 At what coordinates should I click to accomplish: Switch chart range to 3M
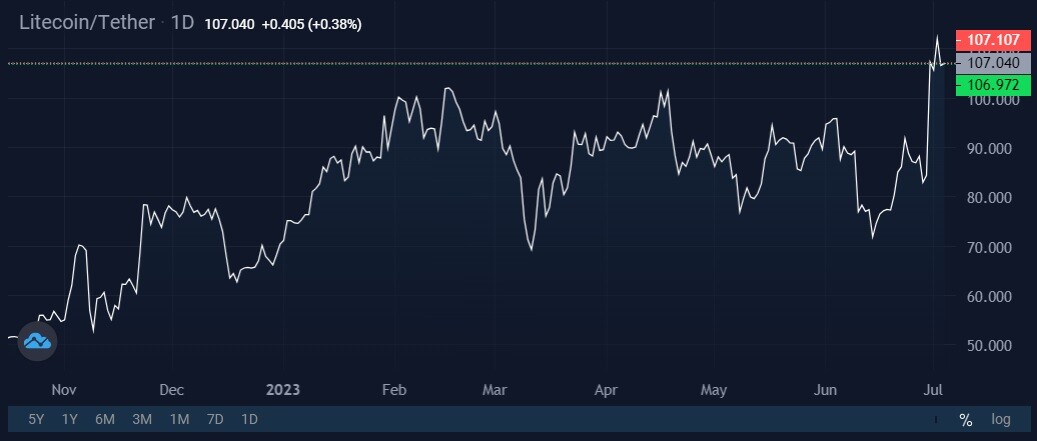[x=142, y=419]
